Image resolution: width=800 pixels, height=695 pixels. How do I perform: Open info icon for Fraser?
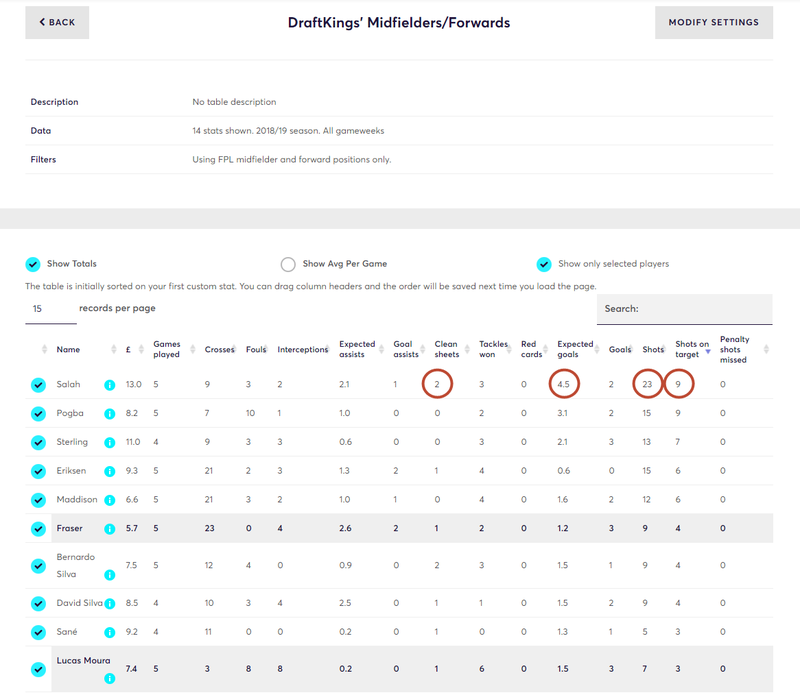point(110,529)
